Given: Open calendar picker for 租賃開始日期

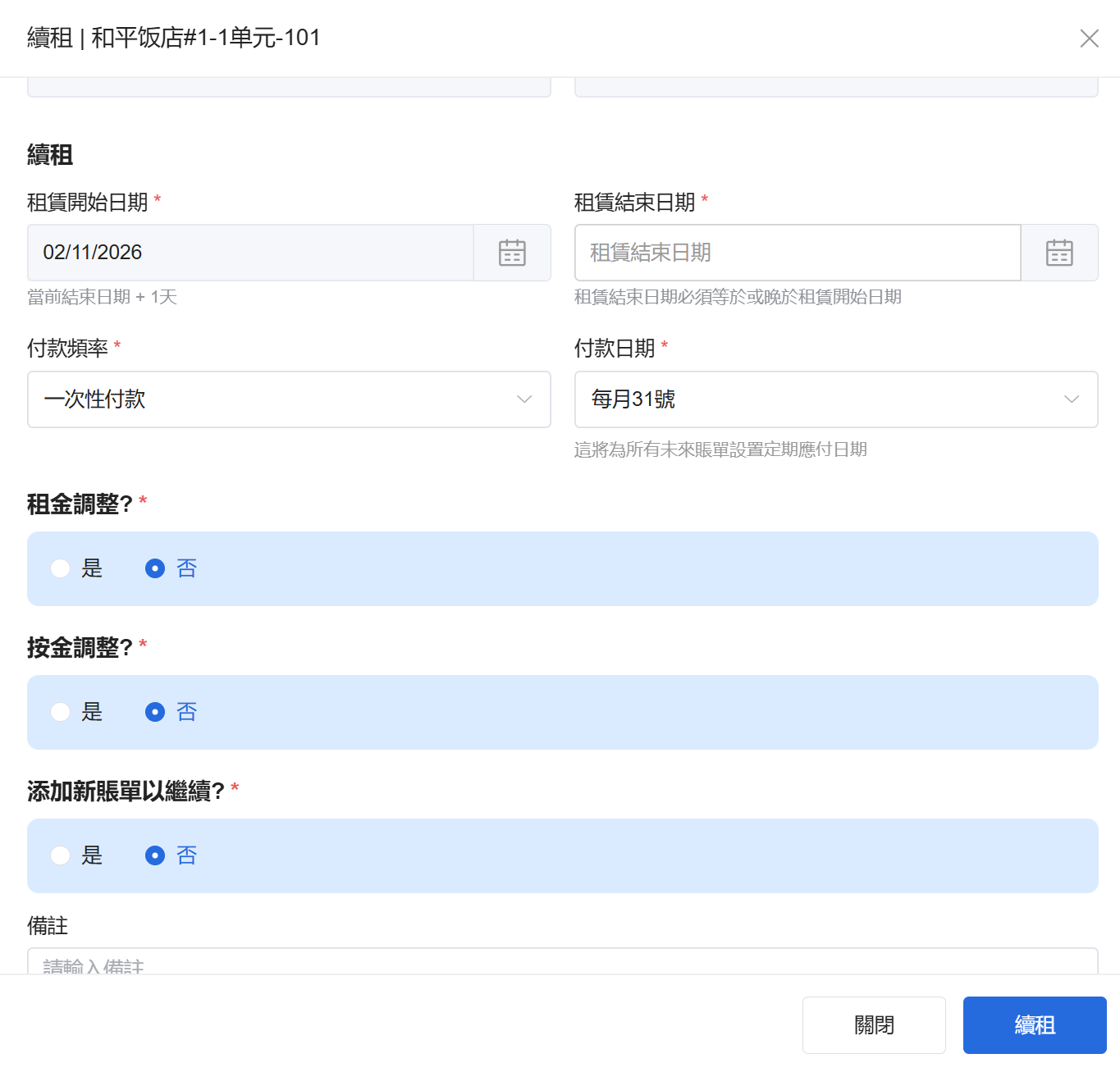Looking at the screenshot, I should 512,253.
